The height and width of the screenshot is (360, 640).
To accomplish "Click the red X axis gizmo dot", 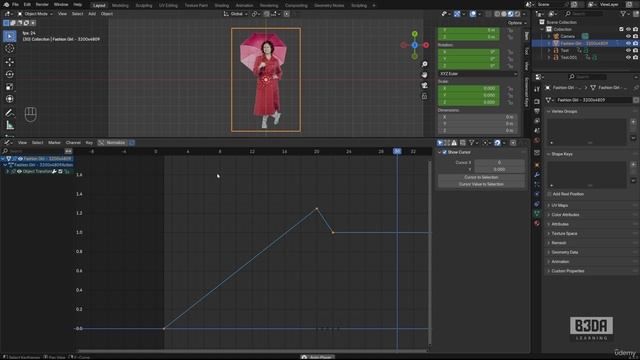I will (x=426, y=45).
